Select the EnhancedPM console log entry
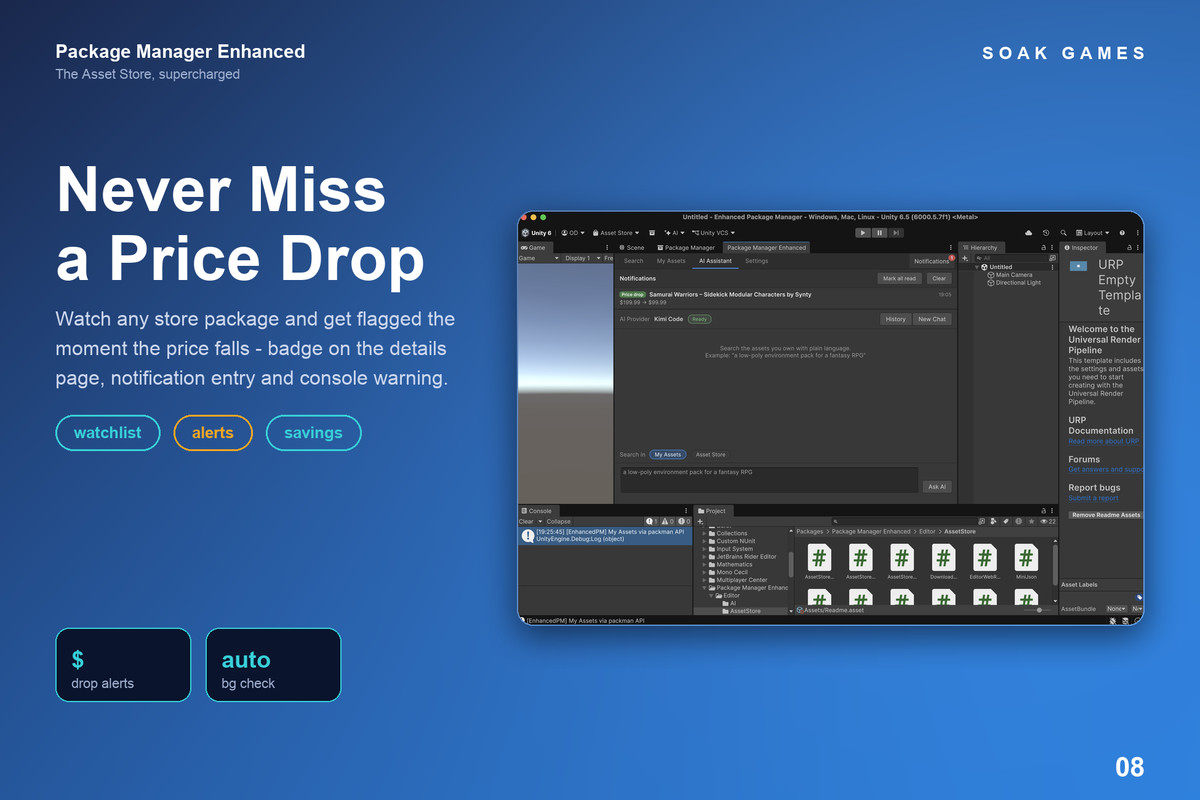Viewport: 1200px width, 800px height. [x=605, y=536]
